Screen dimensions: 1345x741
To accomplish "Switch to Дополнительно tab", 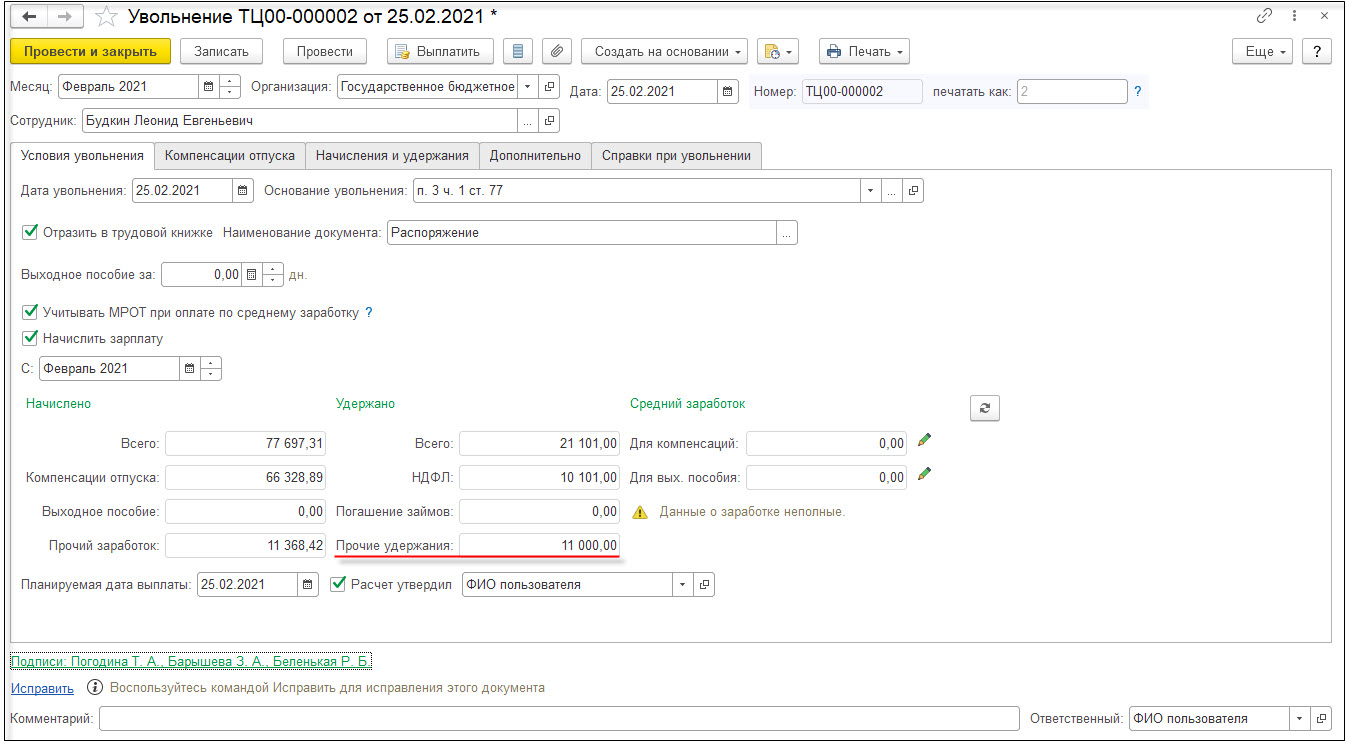I will click(535, 156).
